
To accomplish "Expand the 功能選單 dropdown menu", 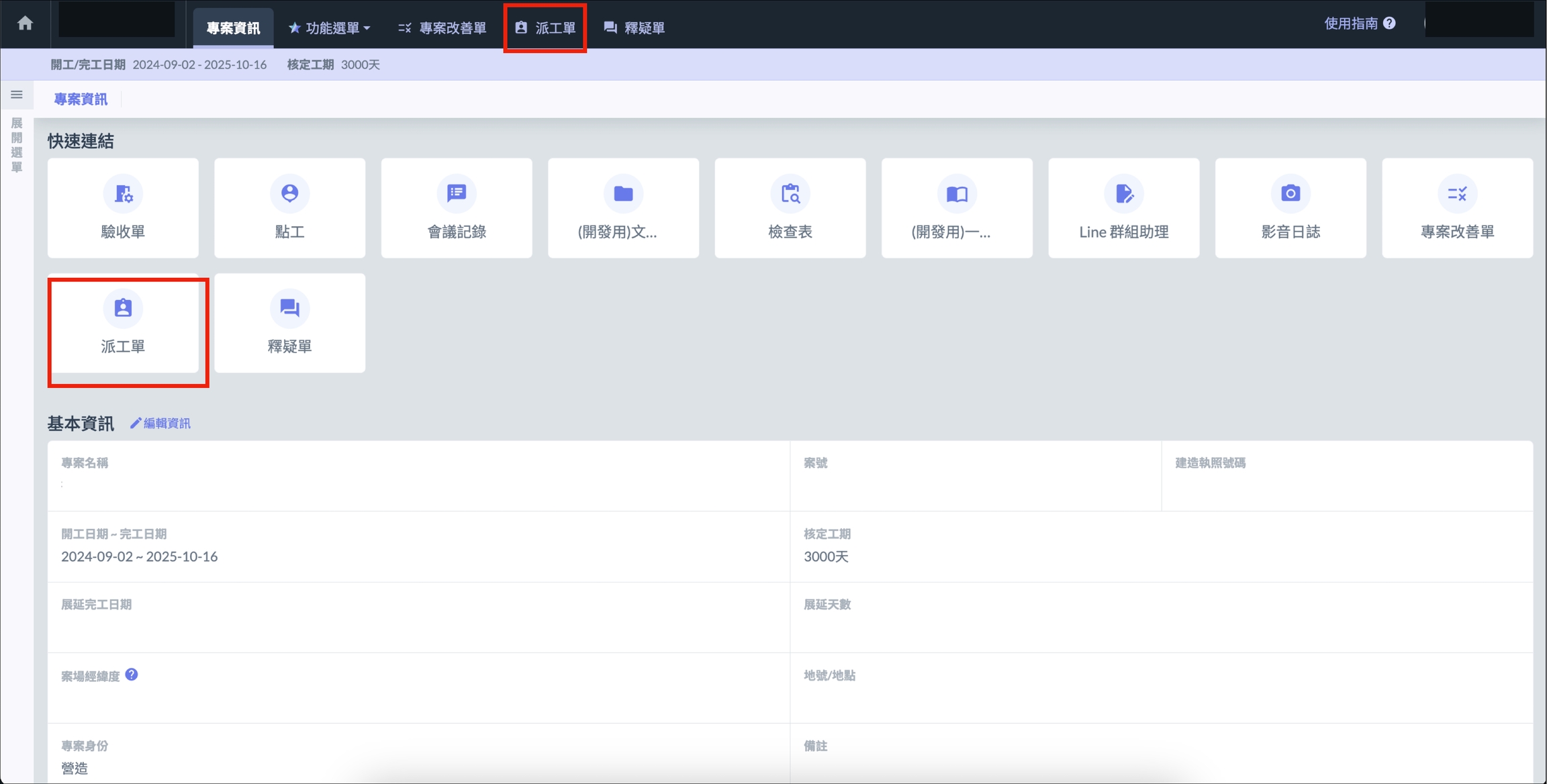I will tap(330, 28).
